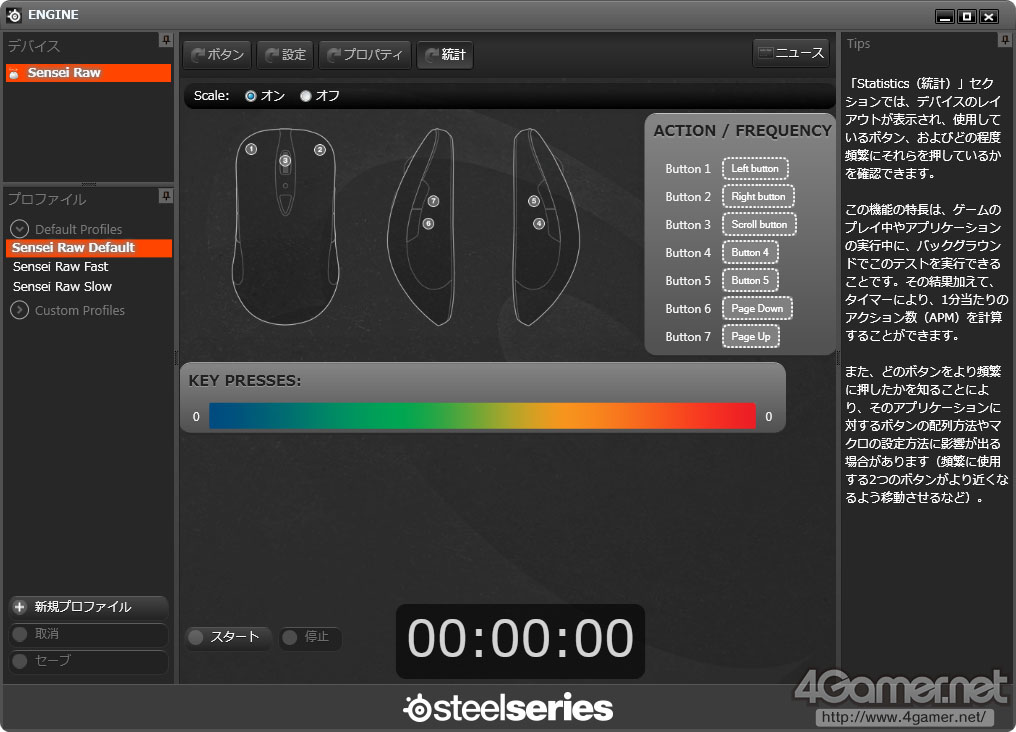Screen dimensions: 1016x732
Task: Click the Button 5 action box
Action: click(750, 280)
